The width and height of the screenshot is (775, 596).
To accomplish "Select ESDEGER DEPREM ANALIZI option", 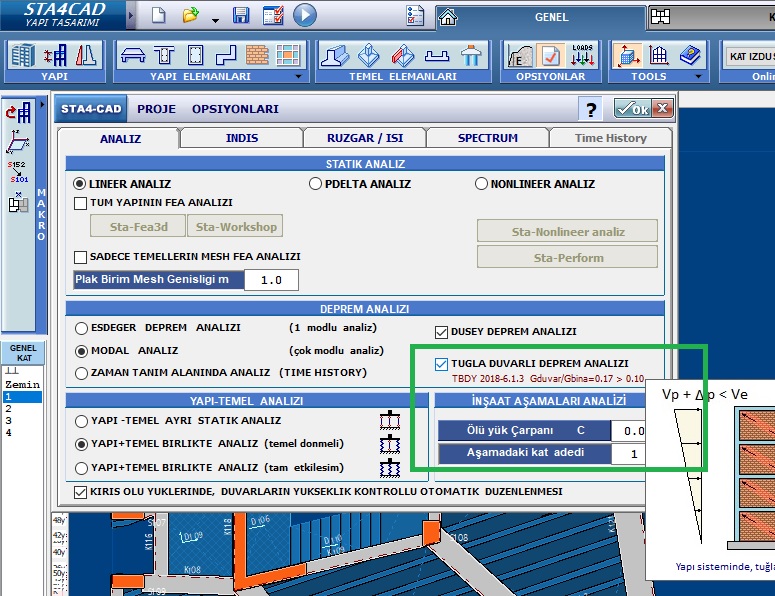I will click(82, 328).
